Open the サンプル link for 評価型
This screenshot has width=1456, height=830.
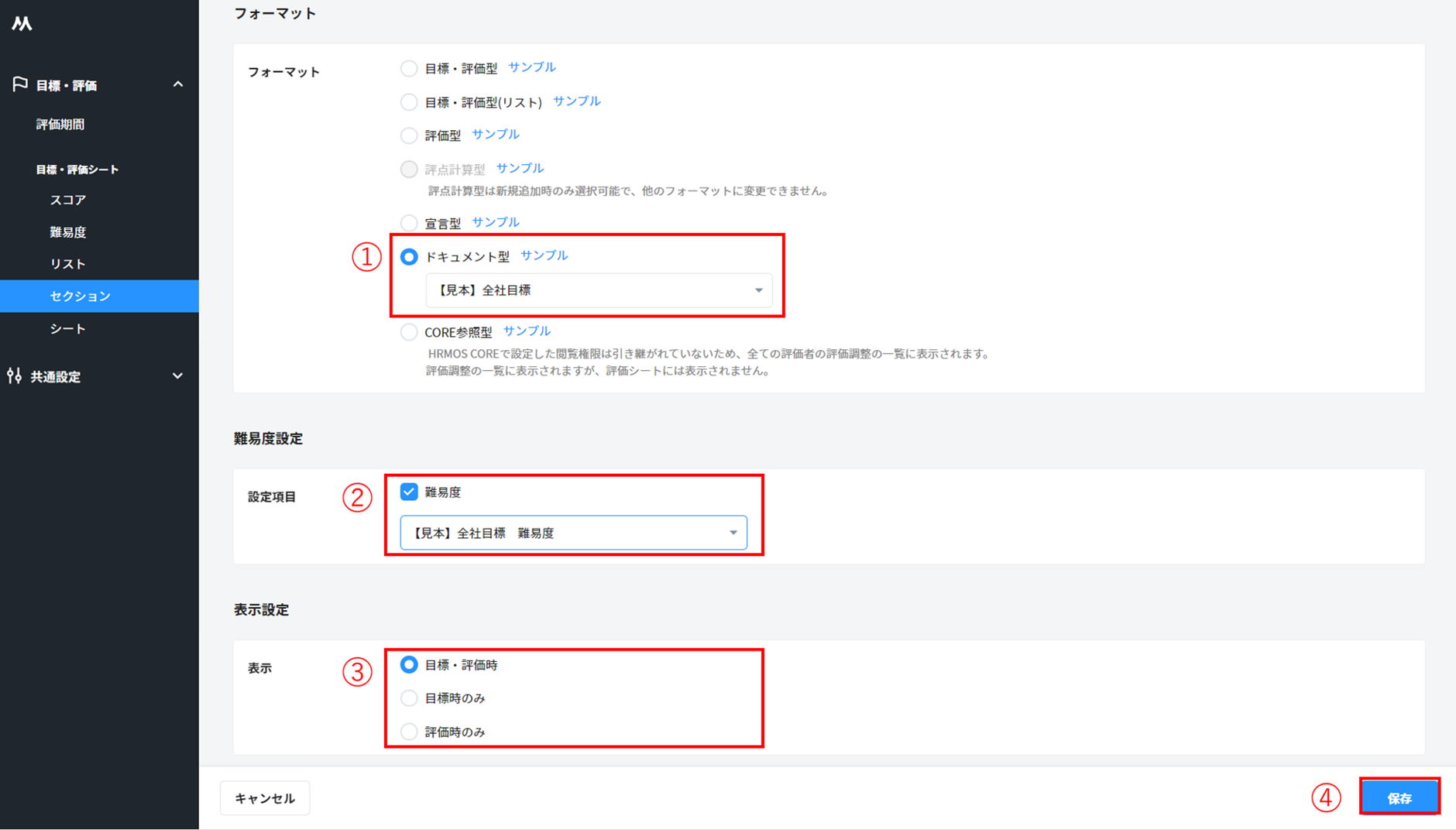point(496,135)
